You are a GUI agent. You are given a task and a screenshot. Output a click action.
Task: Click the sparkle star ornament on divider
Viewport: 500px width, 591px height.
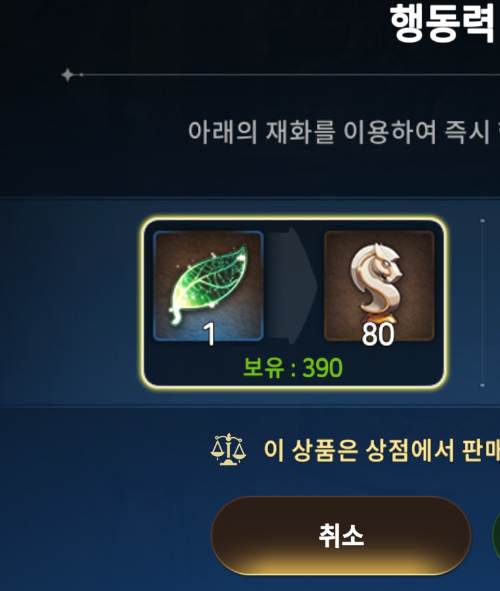point(68,75)
